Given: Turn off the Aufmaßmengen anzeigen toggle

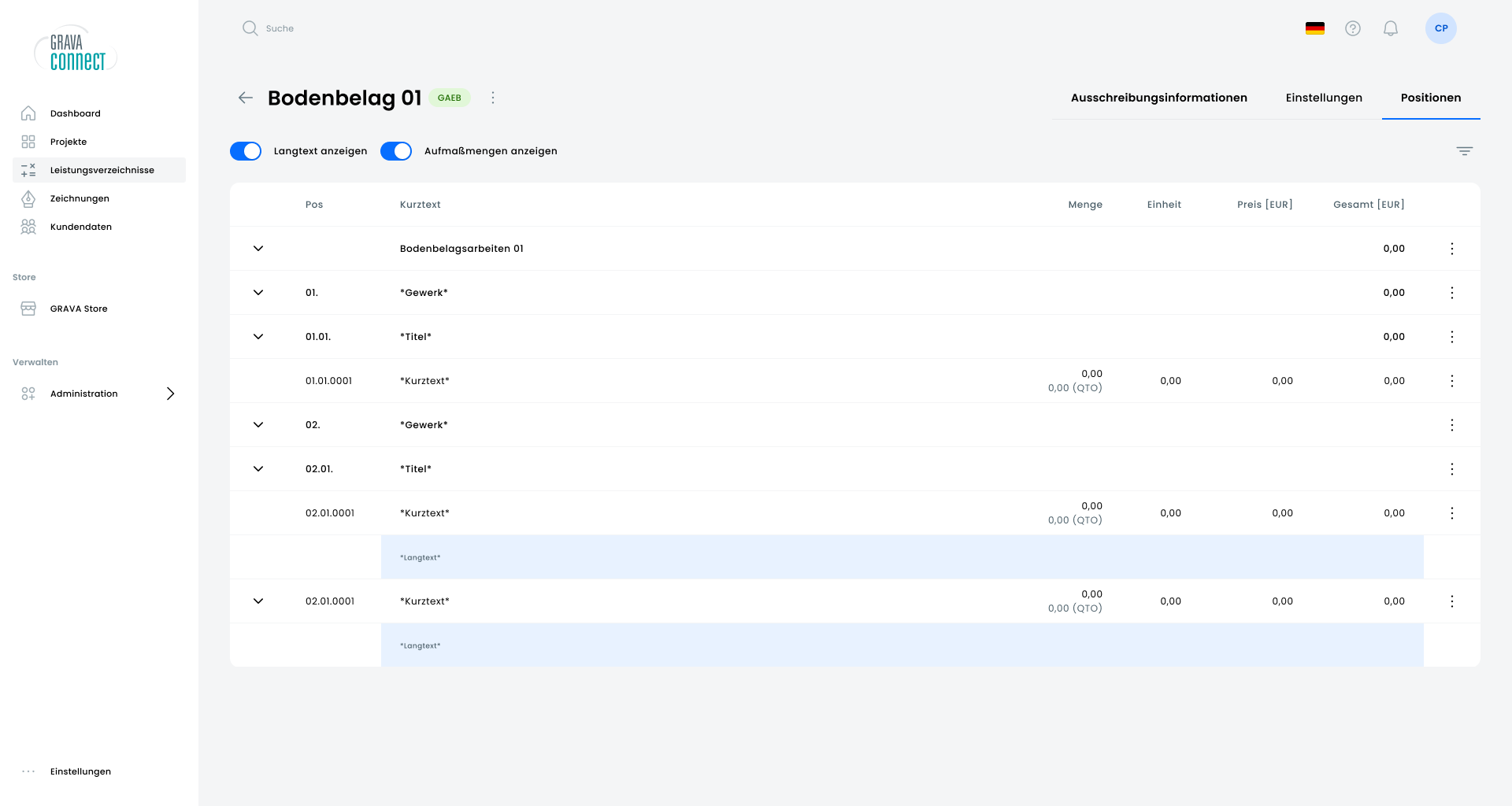Looking at the screenshot, I should pyautogui.click(x=396, y=151).
